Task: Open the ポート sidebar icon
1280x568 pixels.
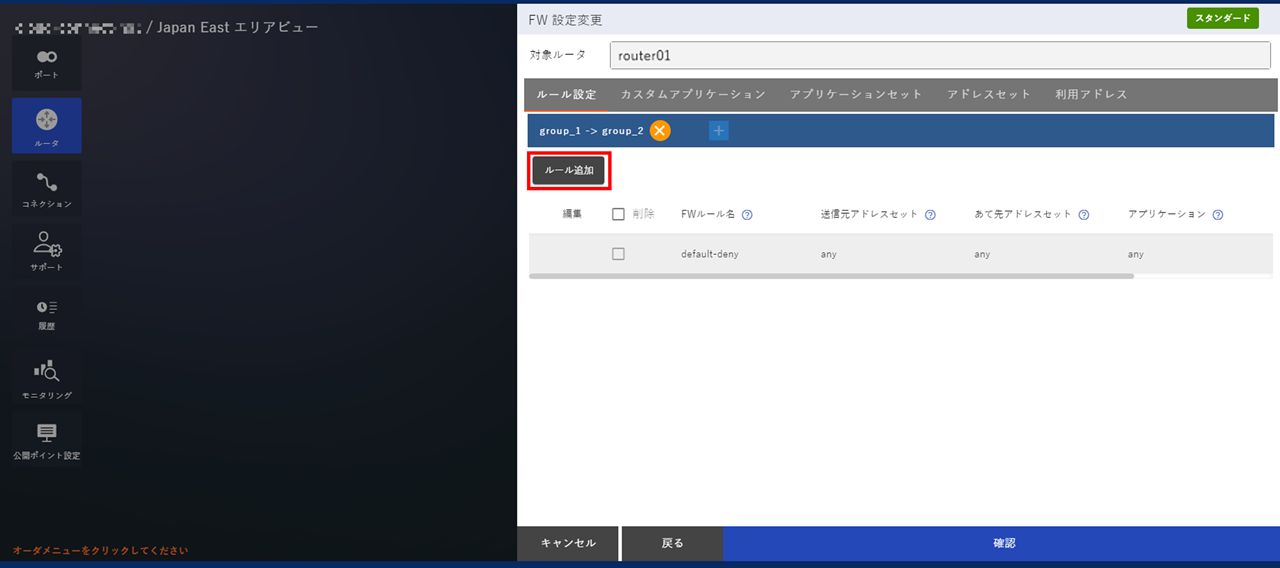Action: (47, 64)
